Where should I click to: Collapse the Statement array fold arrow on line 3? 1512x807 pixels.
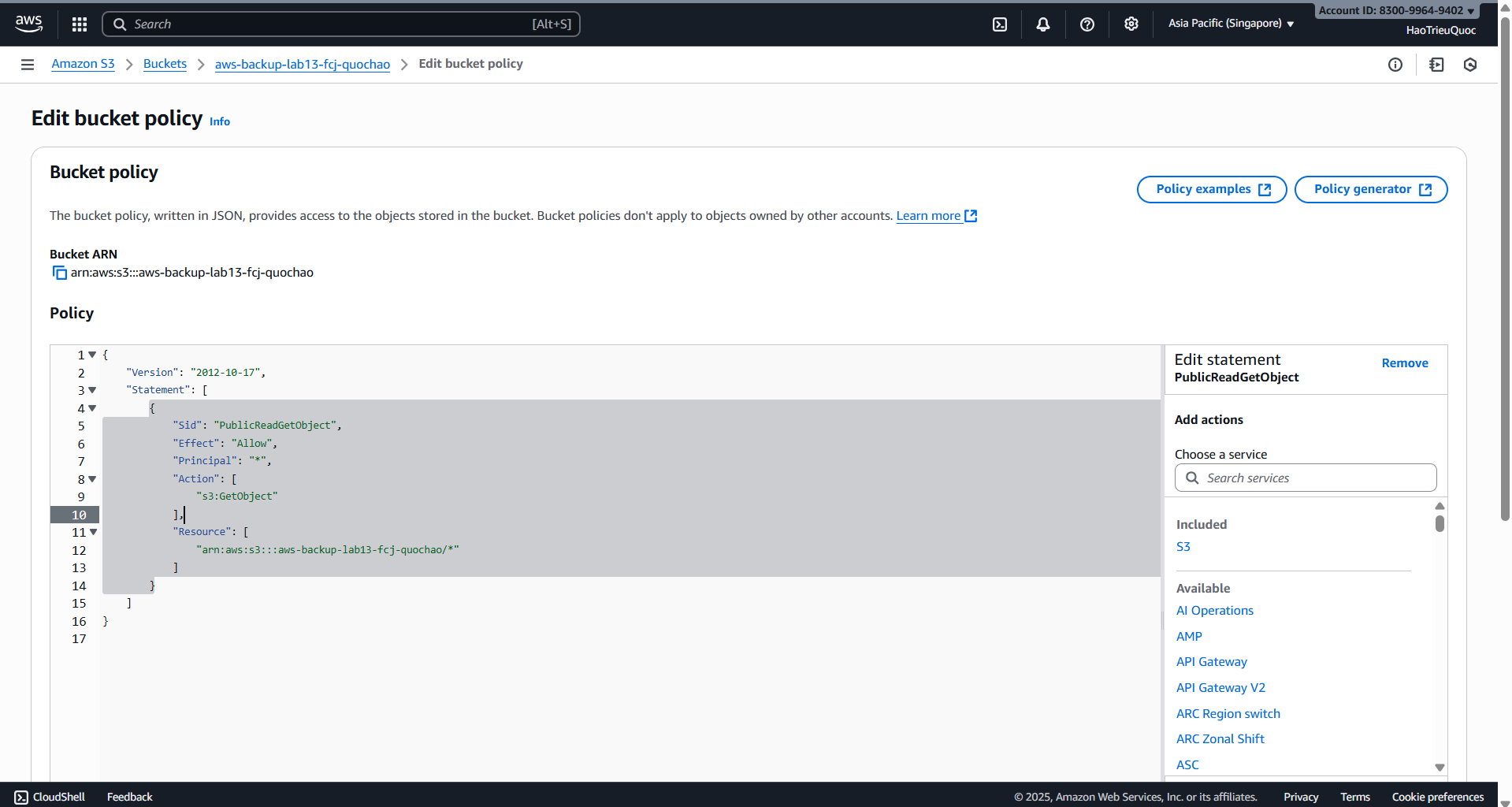click(x=92, y=390)
